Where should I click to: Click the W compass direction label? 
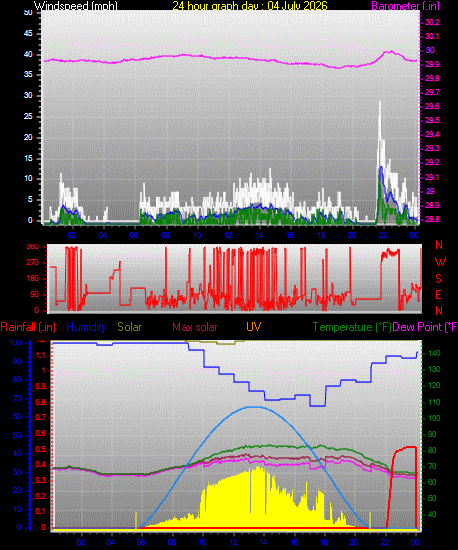(x=440, y=261)
